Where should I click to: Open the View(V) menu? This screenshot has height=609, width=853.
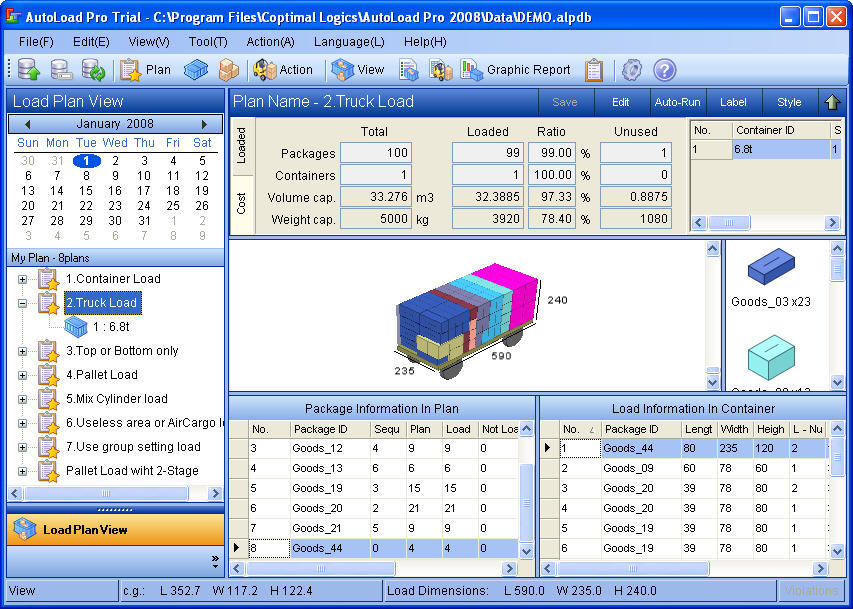pyautogui.click(x=149, y=42)
